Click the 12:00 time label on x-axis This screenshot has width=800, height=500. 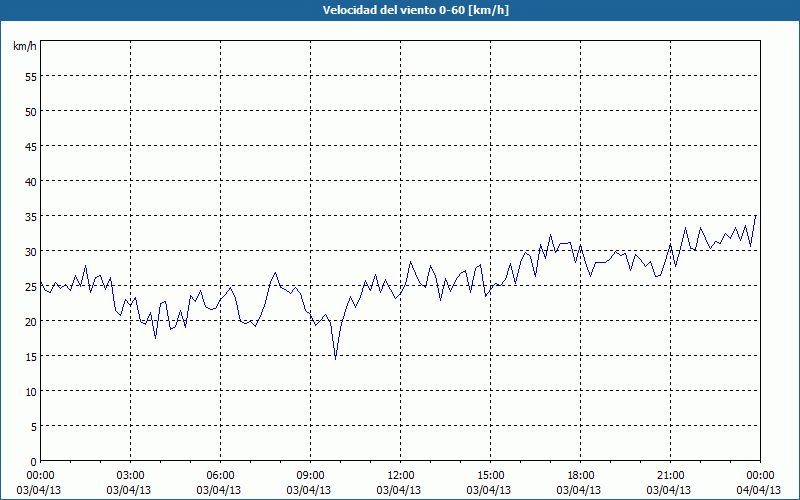pos(401,476)
